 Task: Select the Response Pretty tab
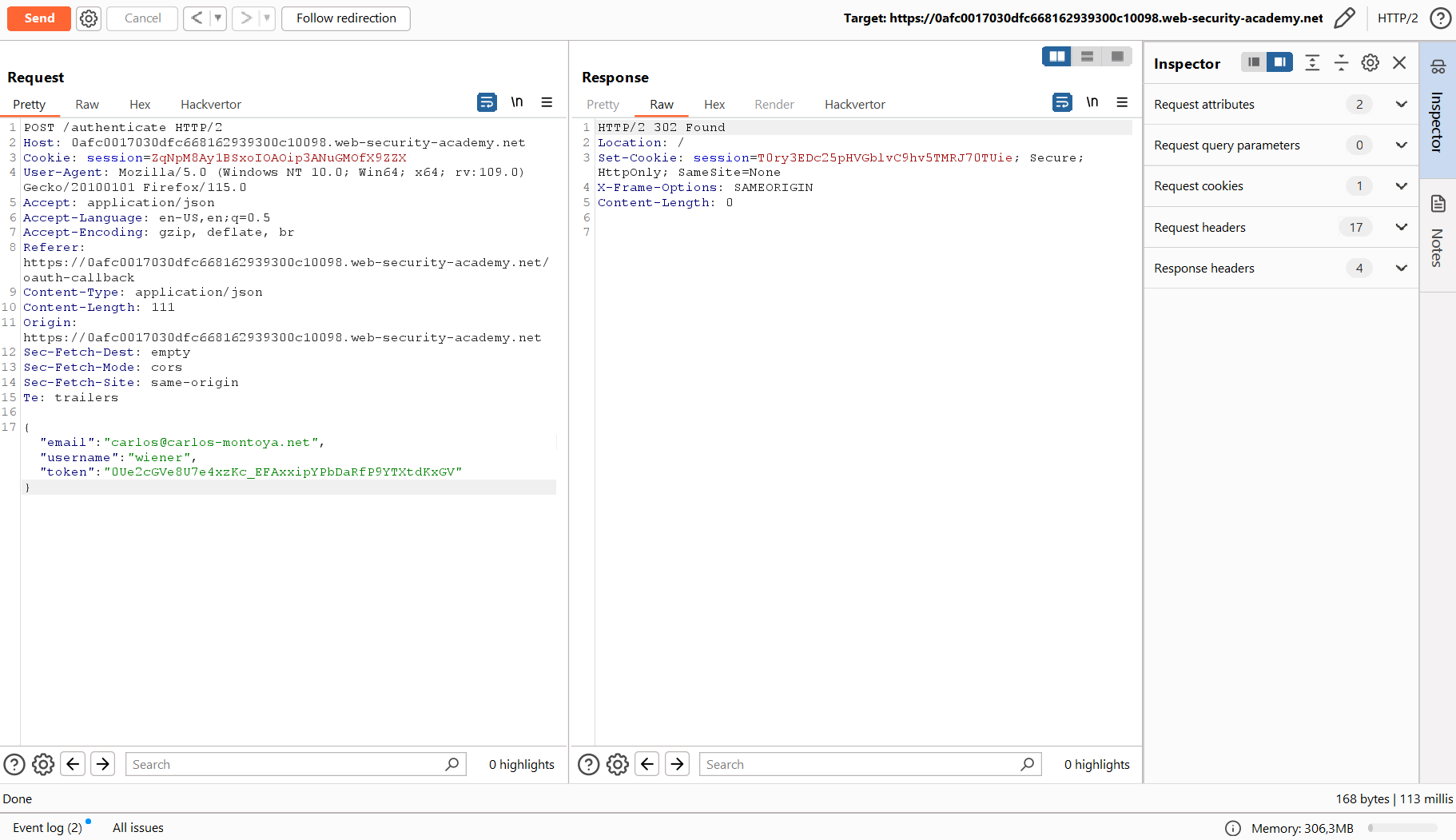(603, 105)
